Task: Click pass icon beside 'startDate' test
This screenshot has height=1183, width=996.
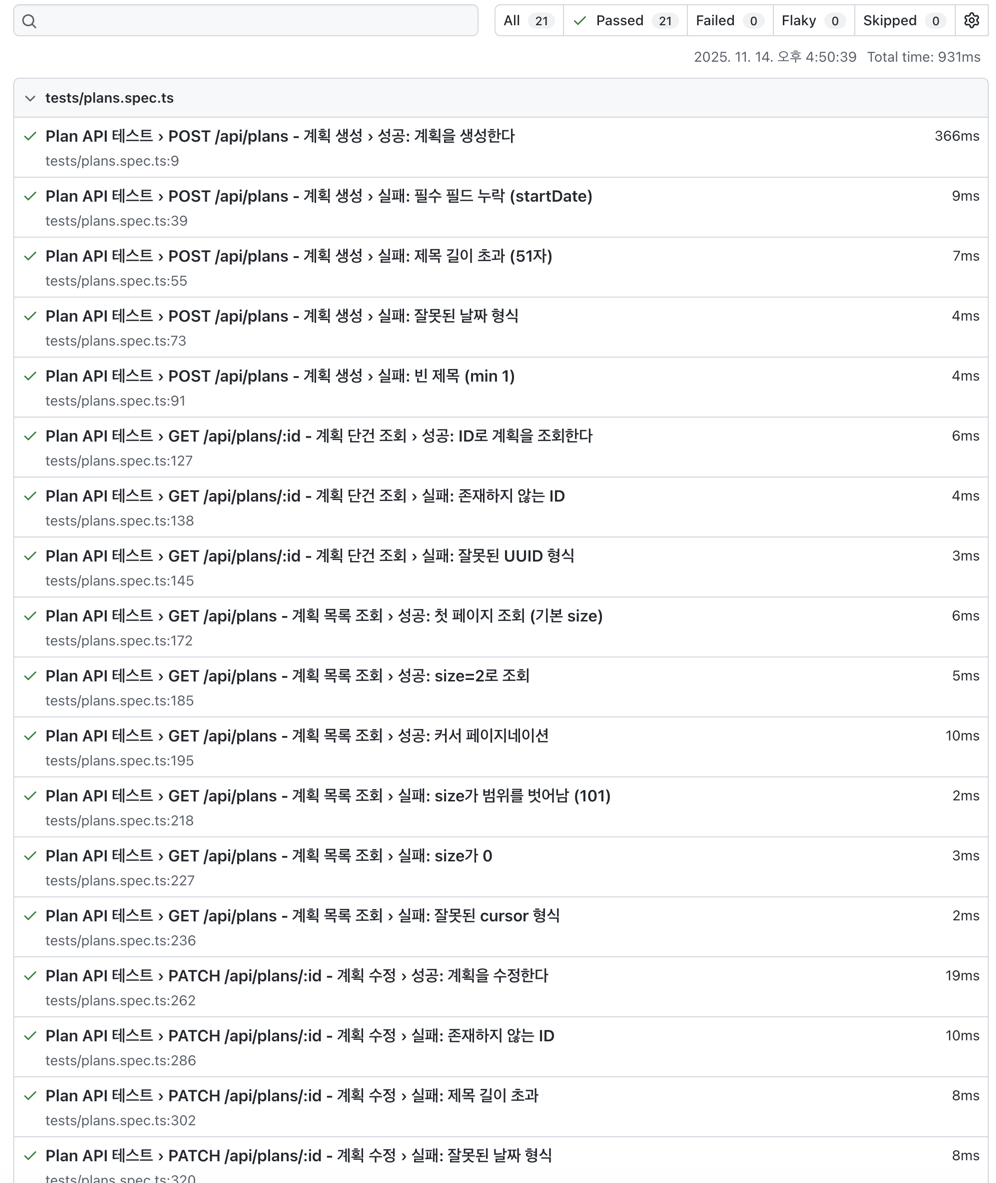Action: [x=30, y=196]
